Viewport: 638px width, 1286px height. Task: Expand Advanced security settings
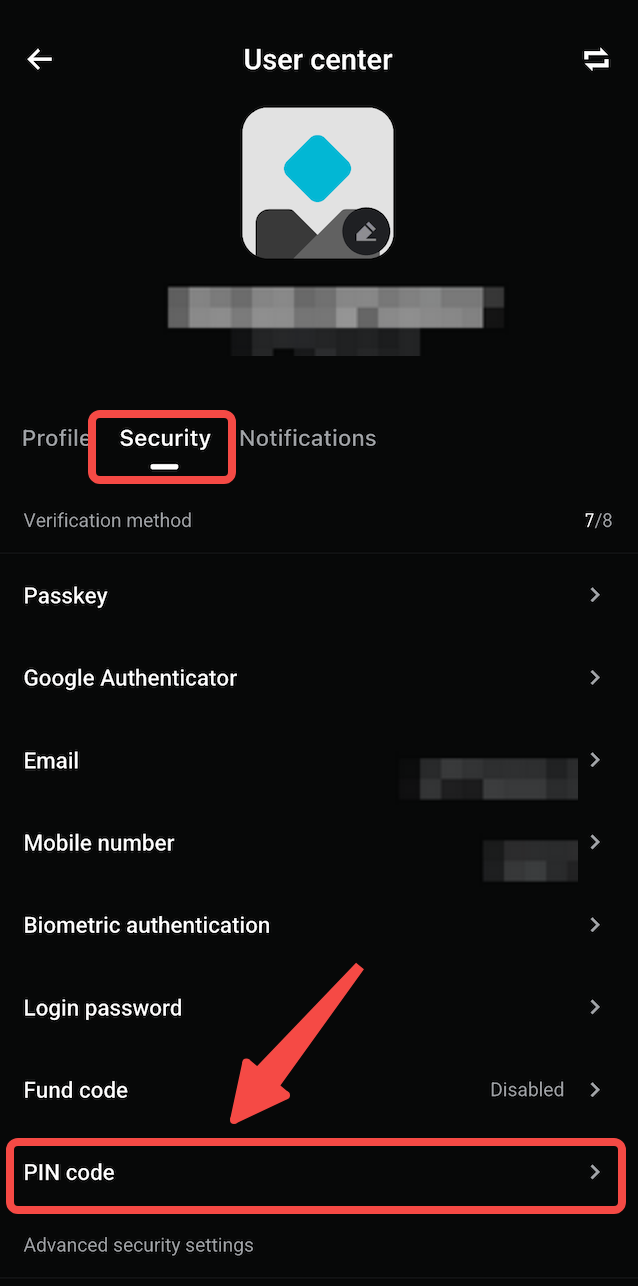click(x=138, y=1245)
